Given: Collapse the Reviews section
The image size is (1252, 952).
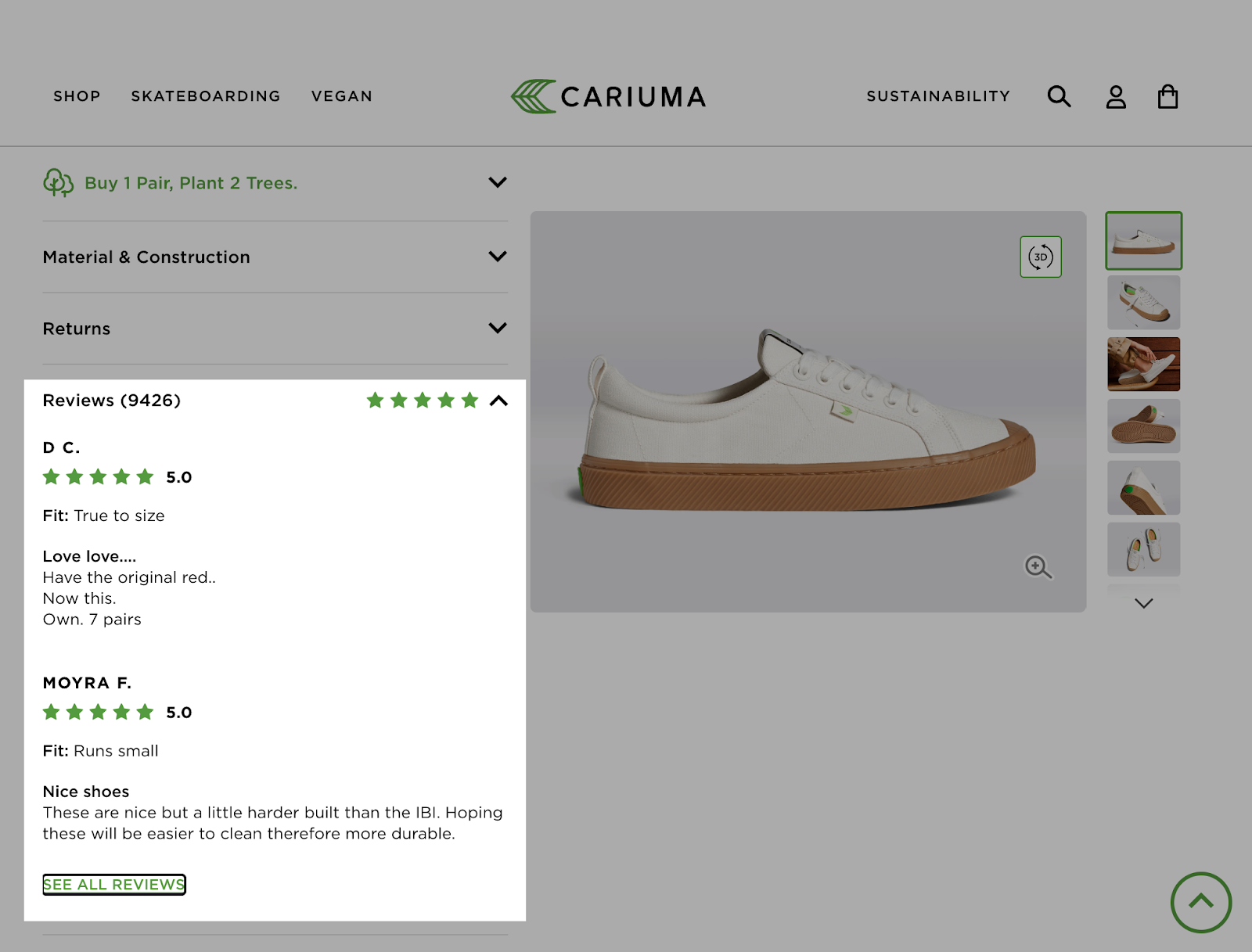Looking at the screenshot, I should (x=498, y=401).
